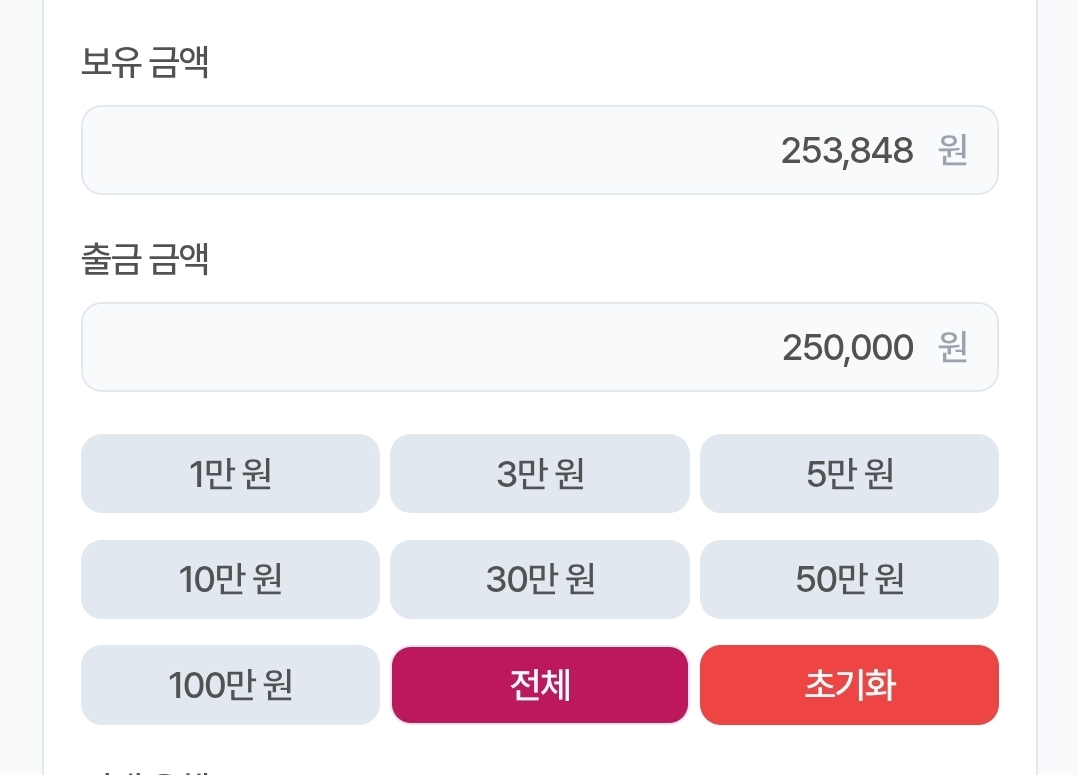Withdraw the full balance with 전체
This screenshot has width=1079, height=775.
coord(540,685)
